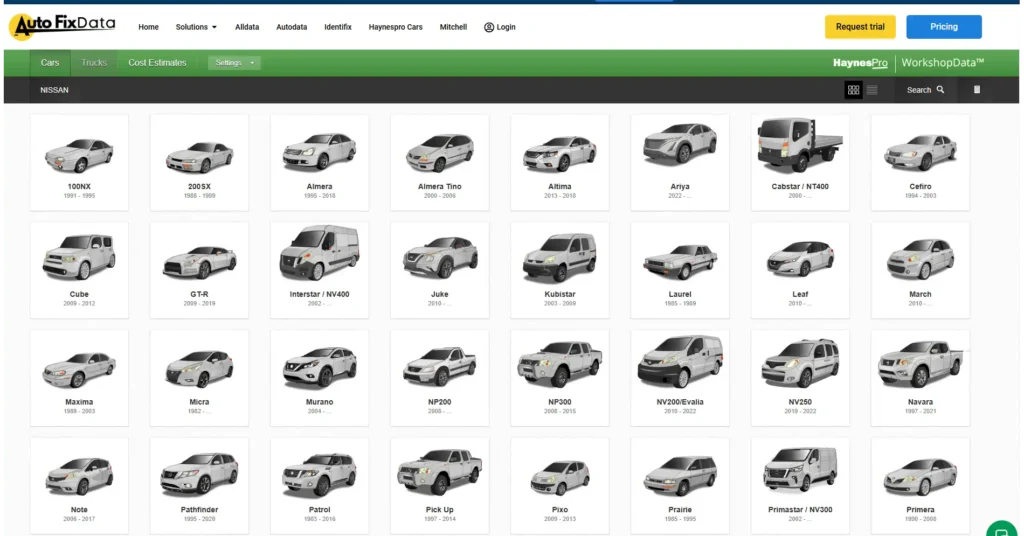Select the Kubistar model card
The height and width of the screenshot is (536, 1024).
pos(560,270)
